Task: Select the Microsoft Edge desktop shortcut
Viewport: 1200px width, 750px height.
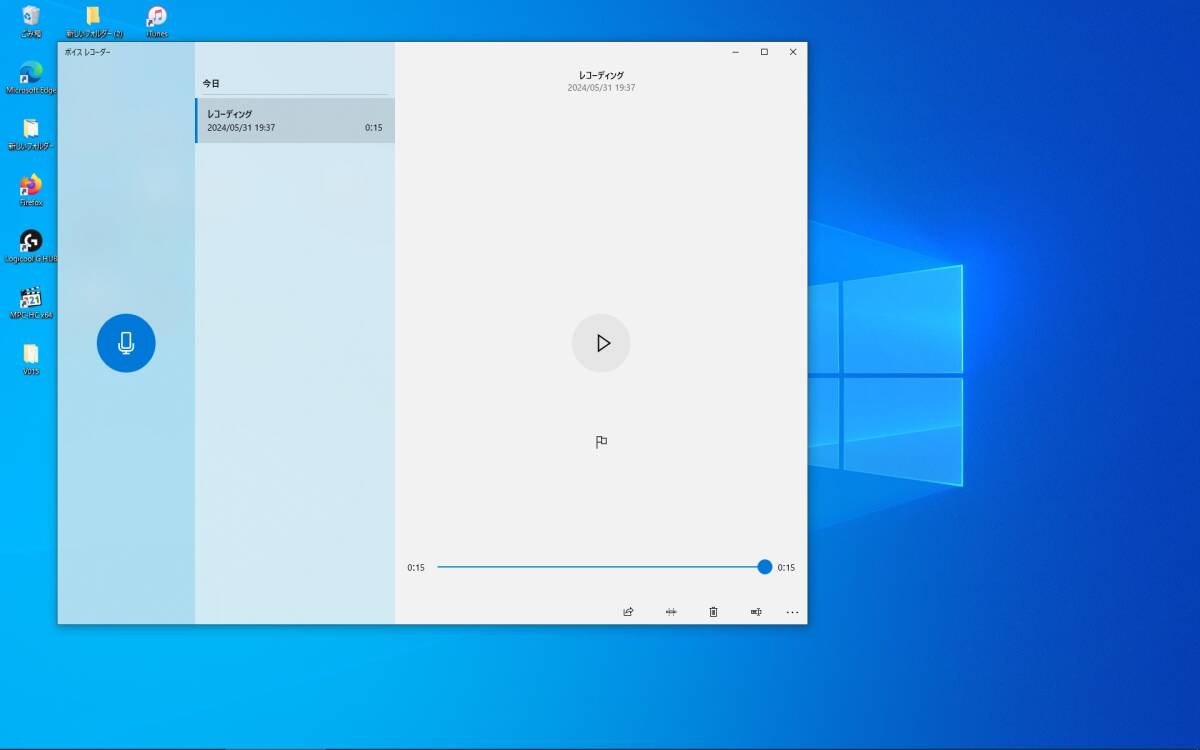Action: point(31,77)
